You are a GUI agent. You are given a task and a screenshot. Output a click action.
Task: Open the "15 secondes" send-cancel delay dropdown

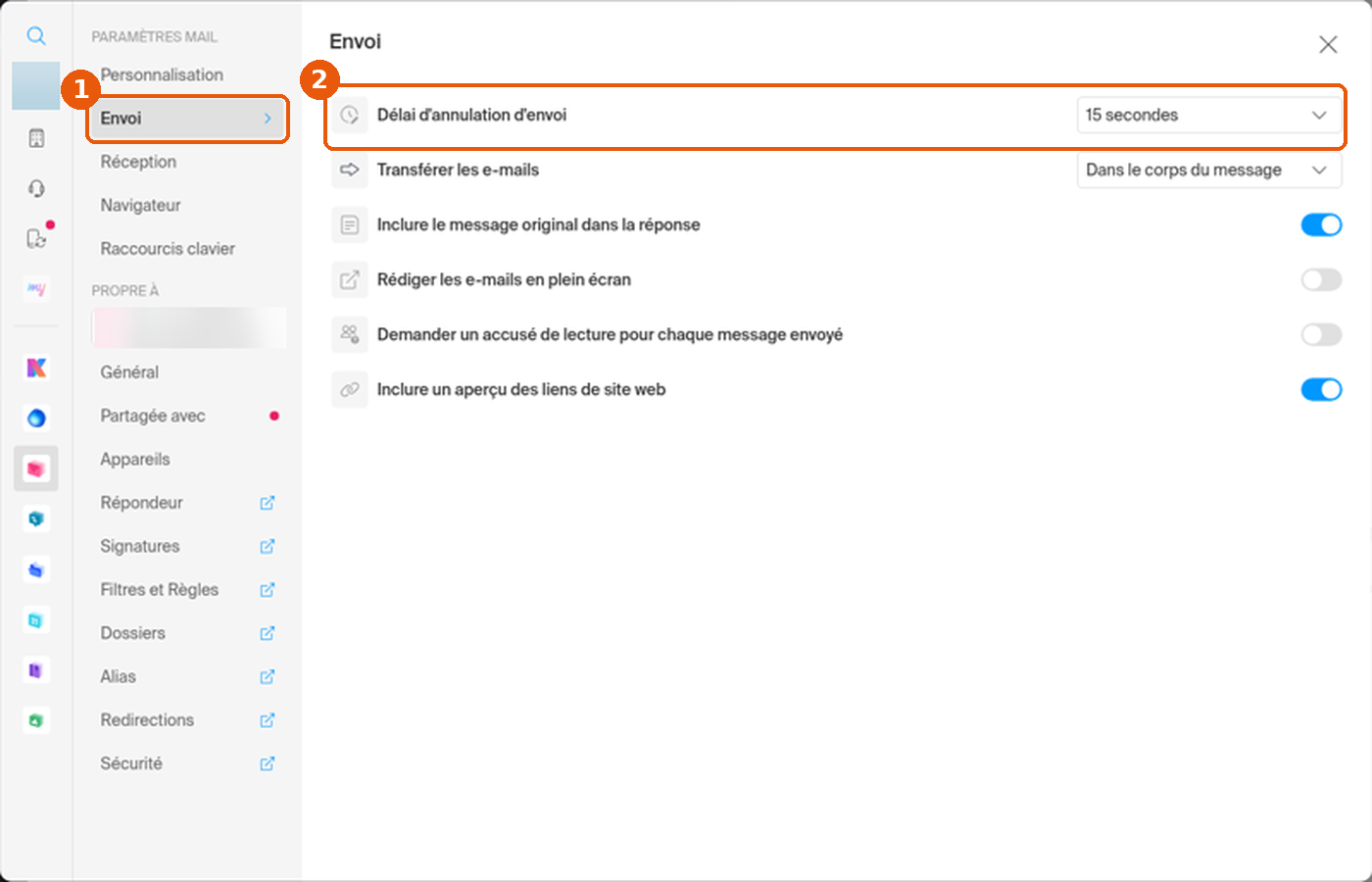pos(1208,115)
